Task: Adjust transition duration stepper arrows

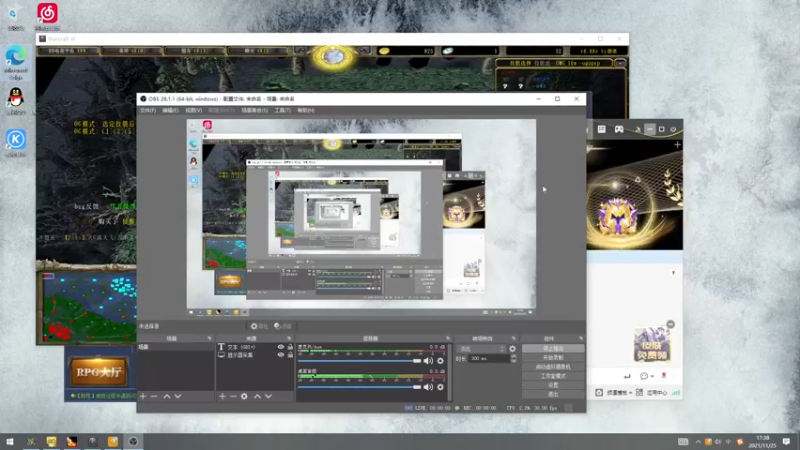Action: [x=513, y=359]
